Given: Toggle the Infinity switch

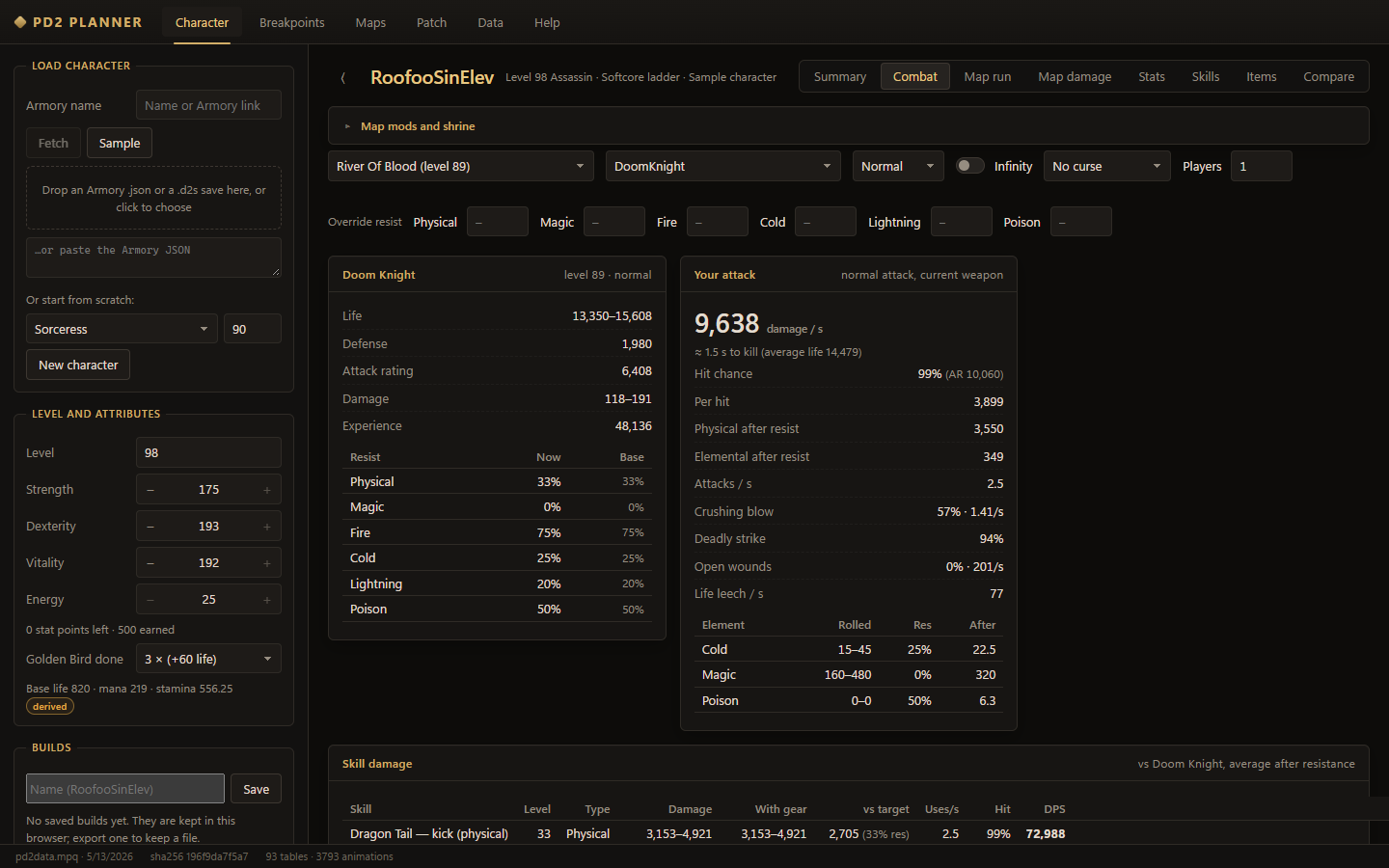Looking at the screenshot, I should click(969, 166).
